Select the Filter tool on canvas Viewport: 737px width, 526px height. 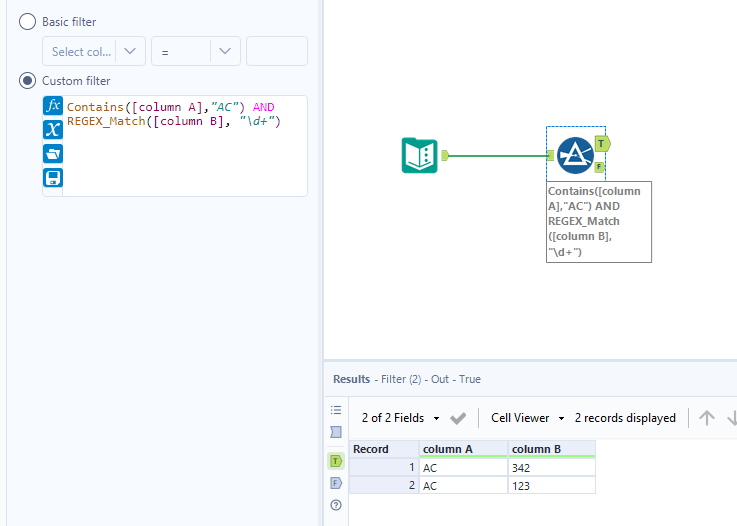[x=575, y=155]
